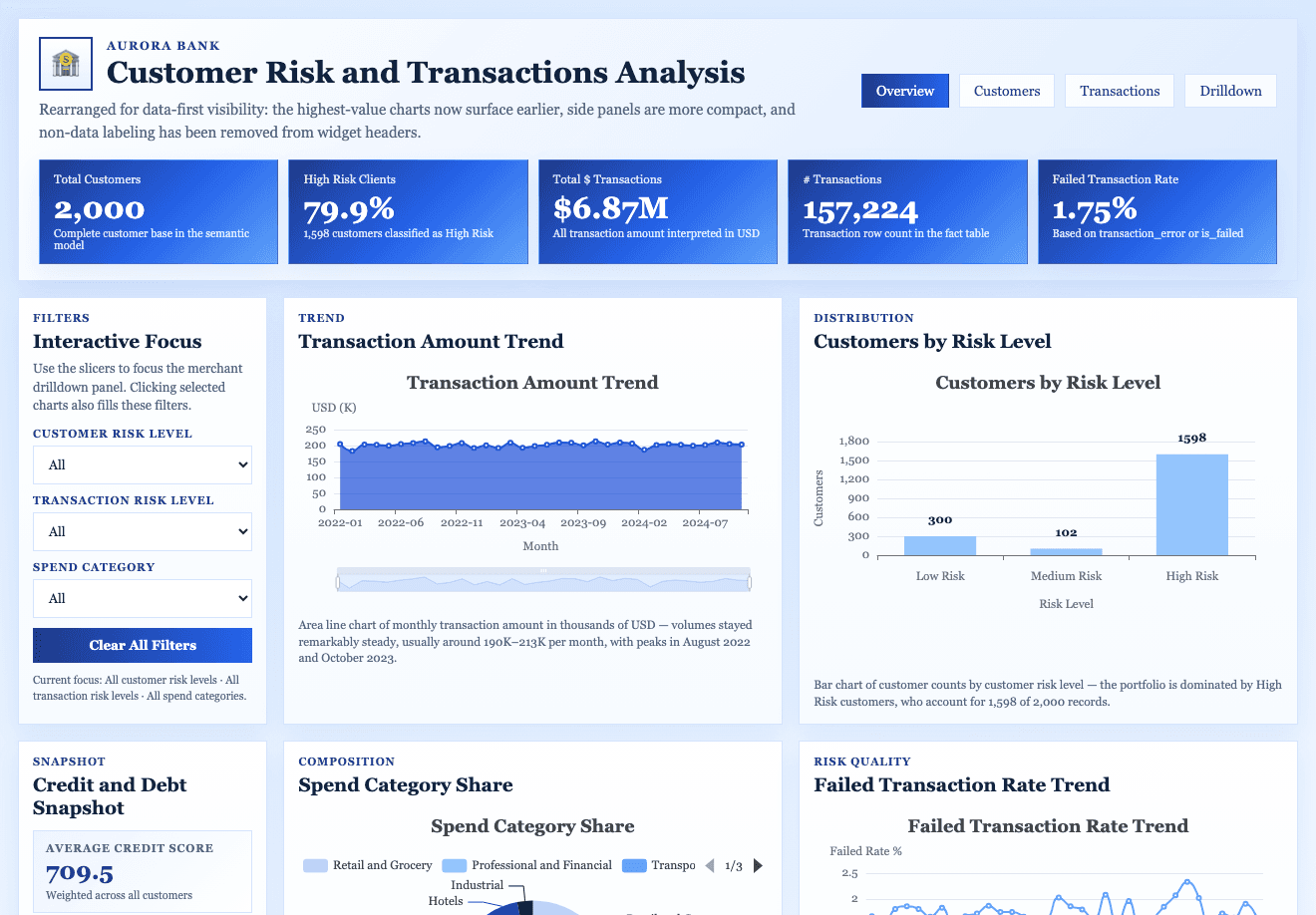Click the Failed Transaction Rate KPI card
The width and height of the screenshot is (1316, 915).
point(1157,212)
